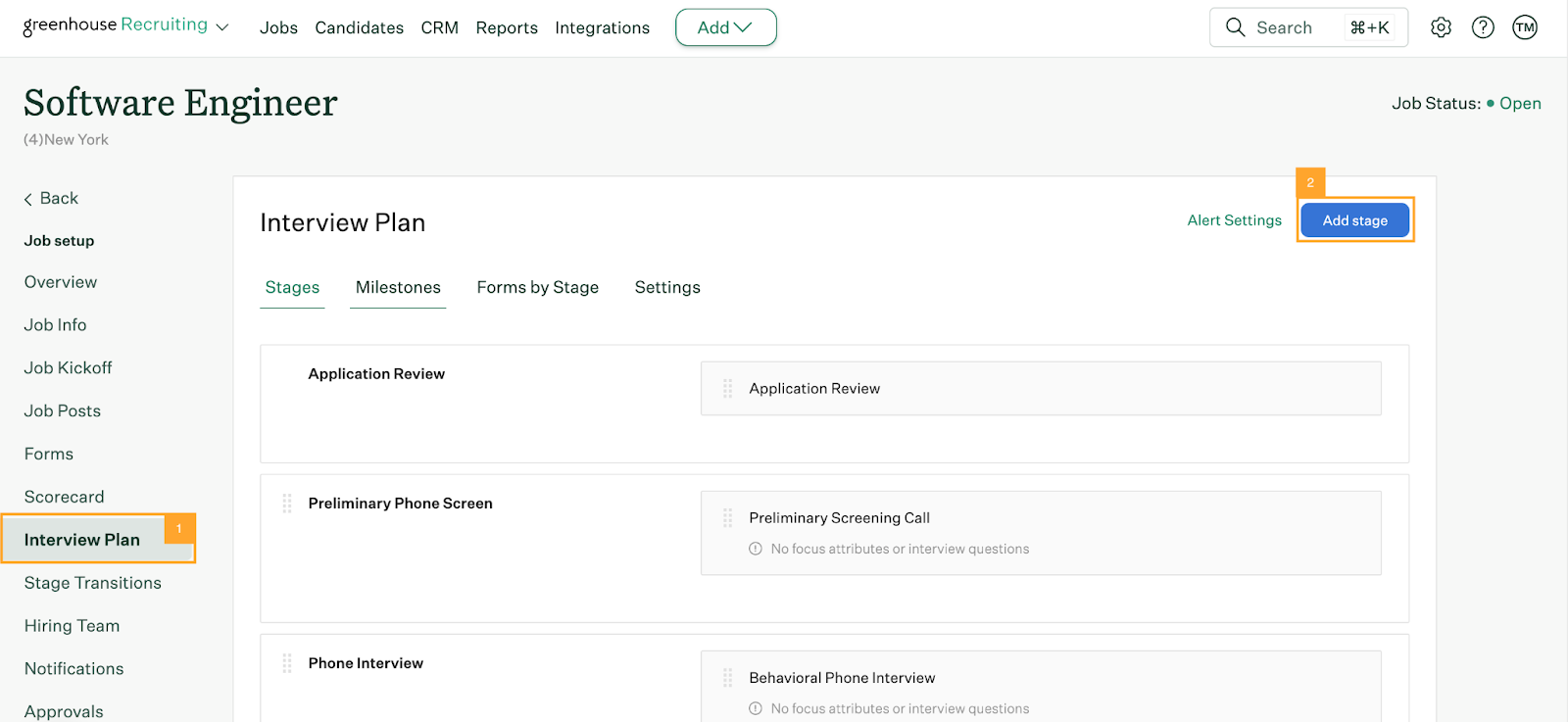
Task: Click the Add stage button
Action: pyautogui.click(x=1354, y=220)
